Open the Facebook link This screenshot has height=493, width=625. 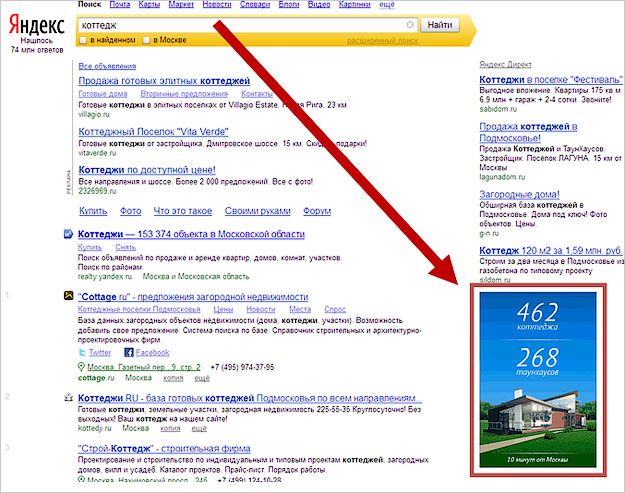tap(153, 353)
